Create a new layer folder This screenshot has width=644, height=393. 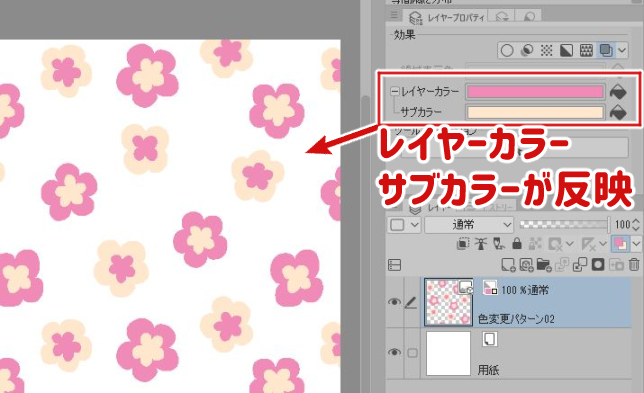(544, 265)
